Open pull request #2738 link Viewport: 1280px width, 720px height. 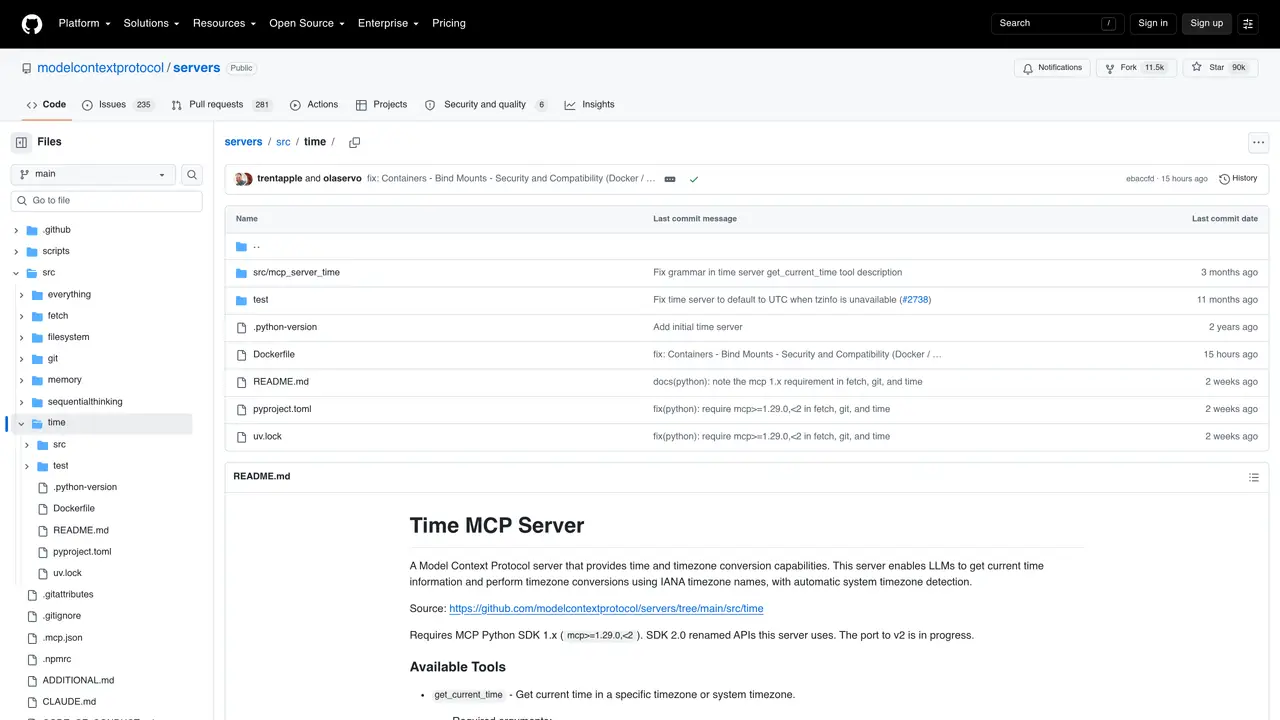click(914, 300)
